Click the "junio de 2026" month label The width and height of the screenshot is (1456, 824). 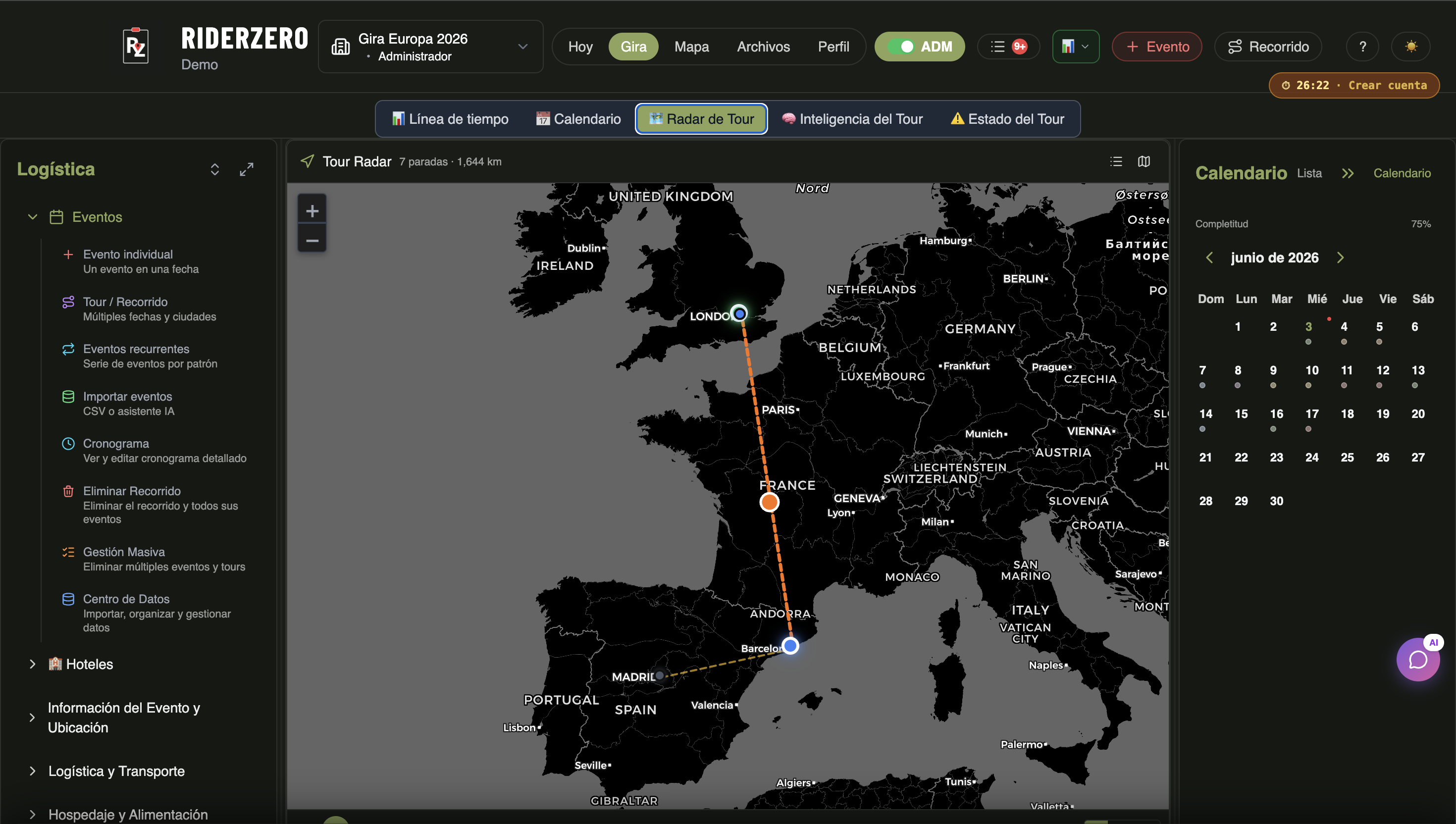click(x=1274, y=257)
